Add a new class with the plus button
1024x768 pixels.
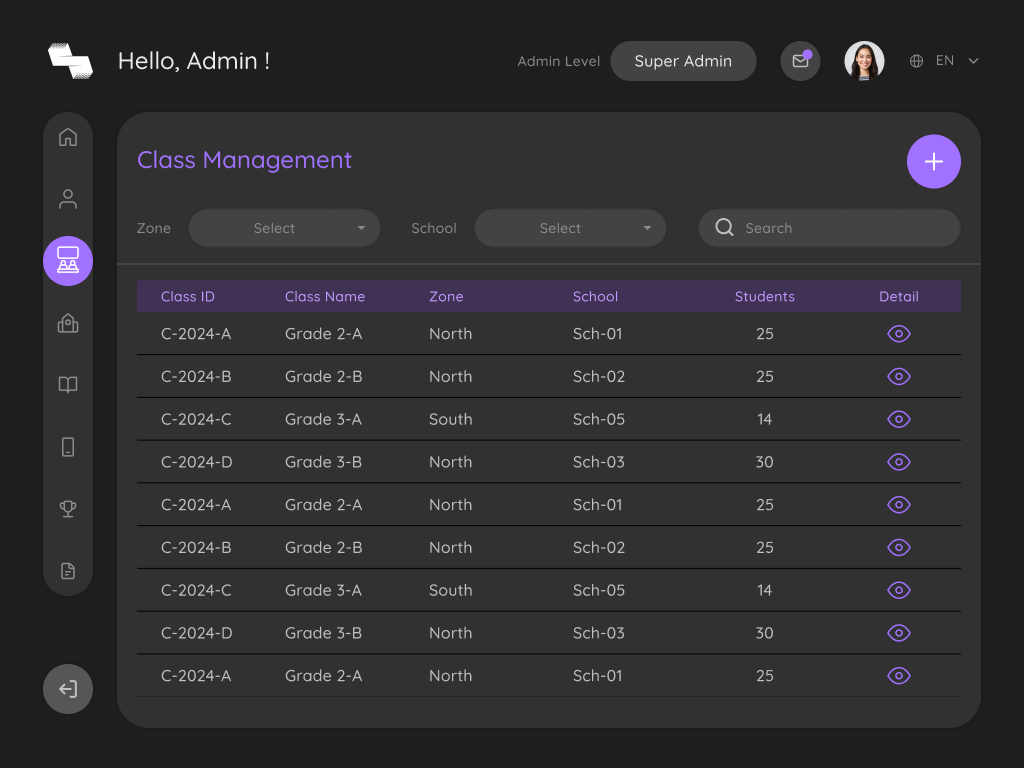[934, 161]
